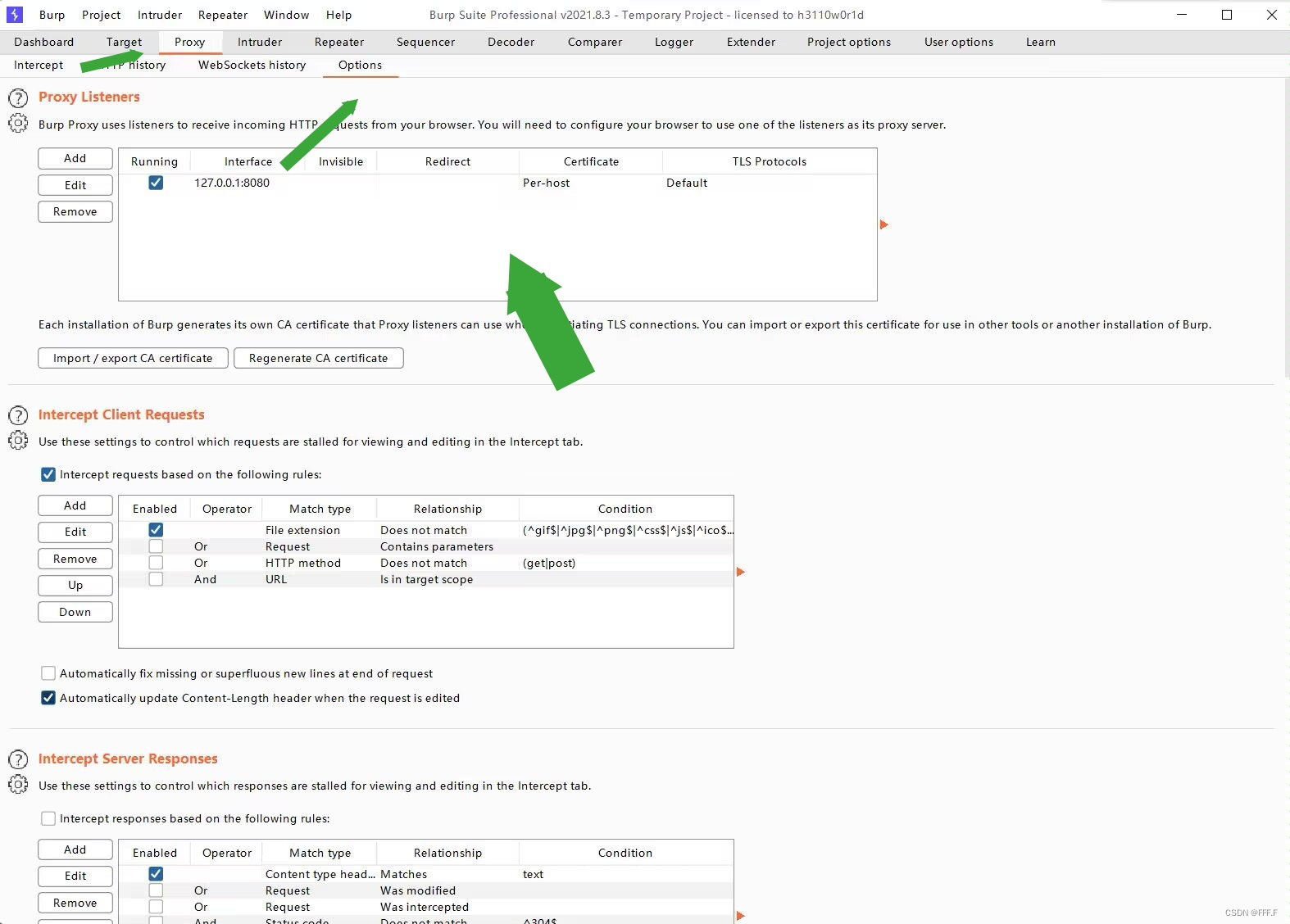Open the Project options tab

[x=849, y=42]
